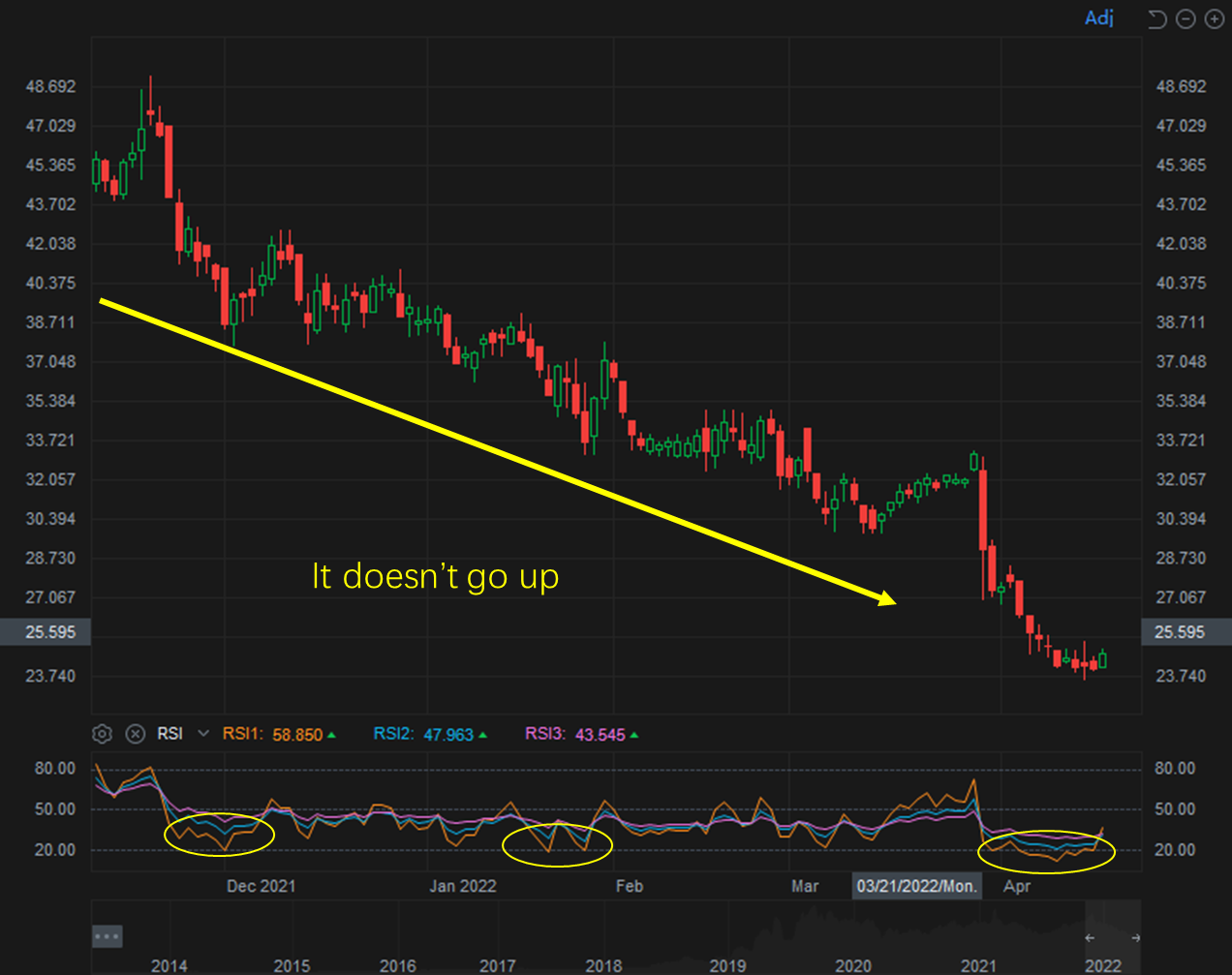Click the right arrow handle of range selector
This screenshot has height=975, width=1232.
click(1135, 937)
